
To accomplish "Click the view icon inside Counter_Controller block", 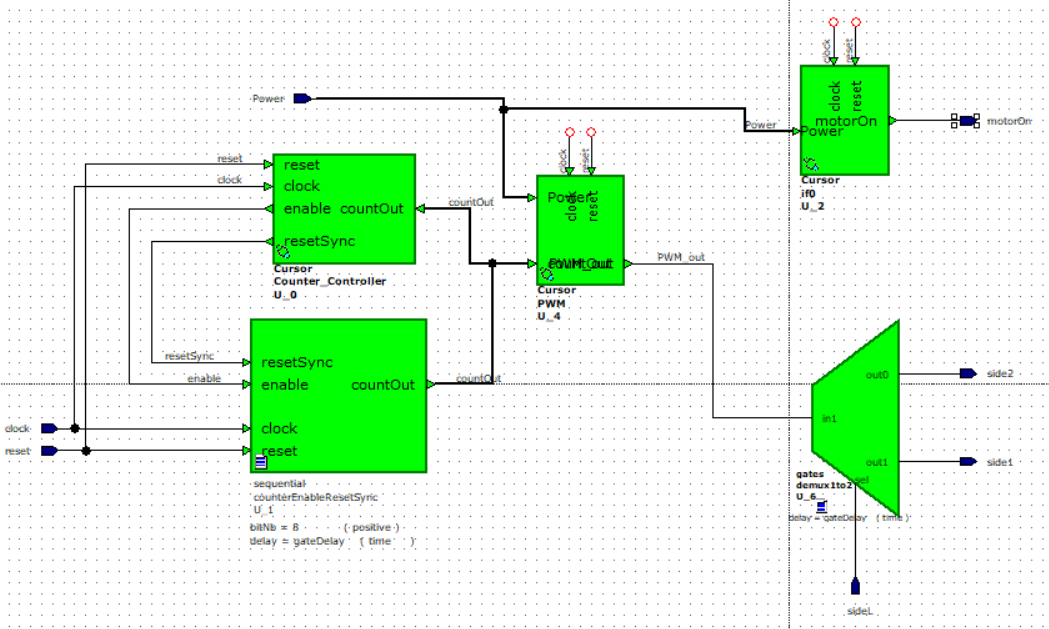I will point(283,253).
